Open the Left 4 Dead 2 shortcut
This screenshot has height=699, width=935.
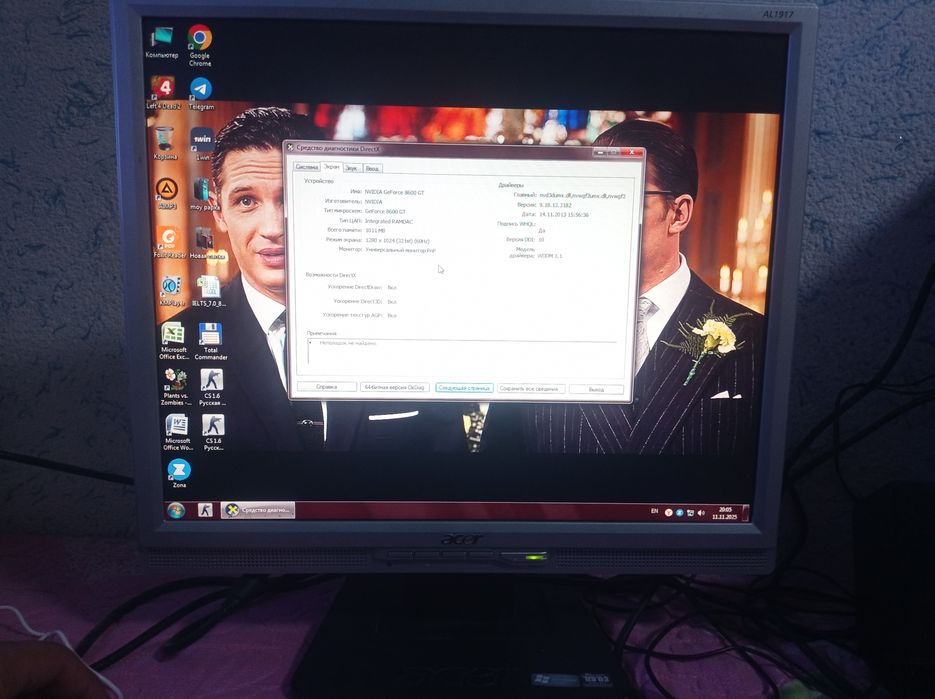(163, 92)
